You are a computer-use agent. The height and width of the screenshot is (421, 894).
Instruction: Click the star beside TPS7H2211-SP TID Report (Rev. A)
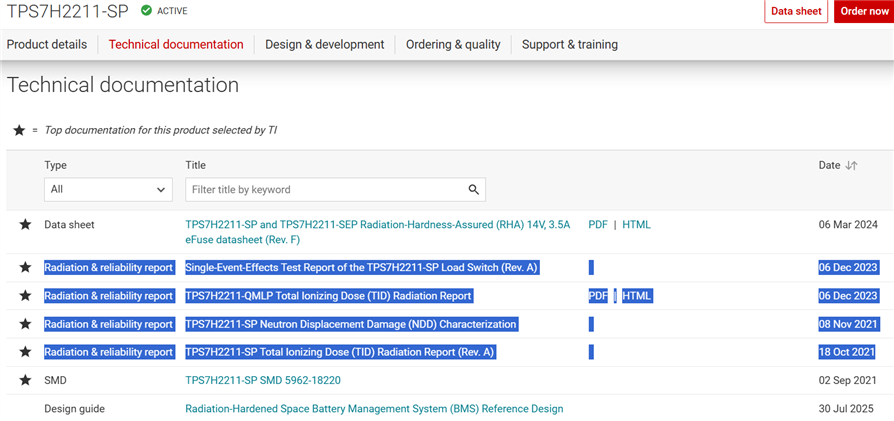pyautogui.click(x=25, y=352)
